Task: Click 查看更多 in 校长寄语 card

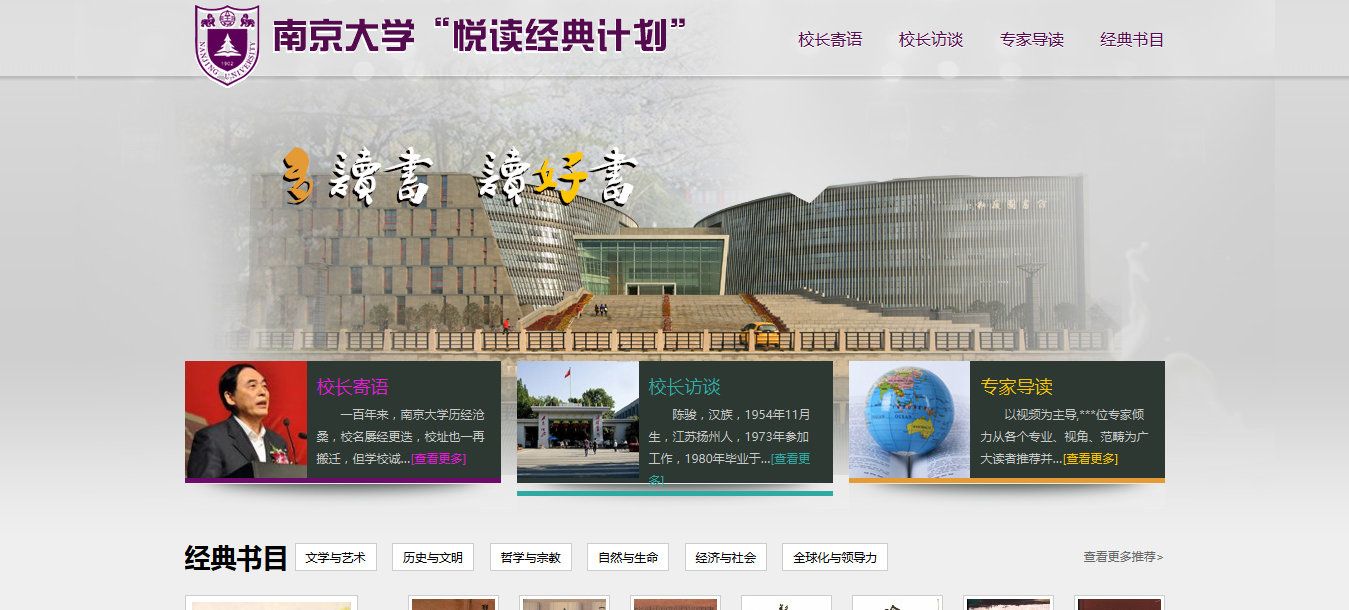Action: pos(439,459)
